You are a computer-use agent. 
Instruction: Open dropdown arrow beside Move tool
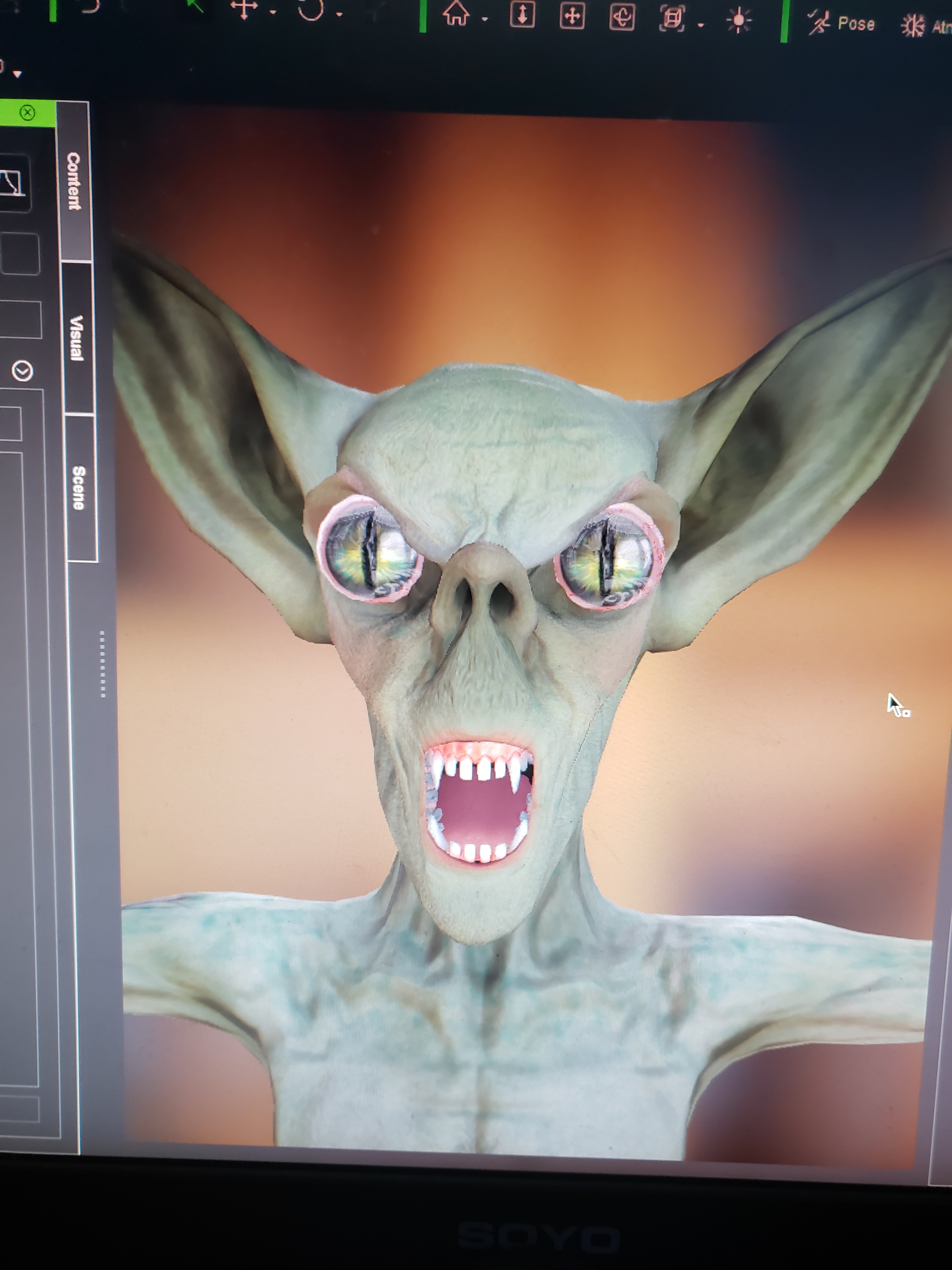273,12
